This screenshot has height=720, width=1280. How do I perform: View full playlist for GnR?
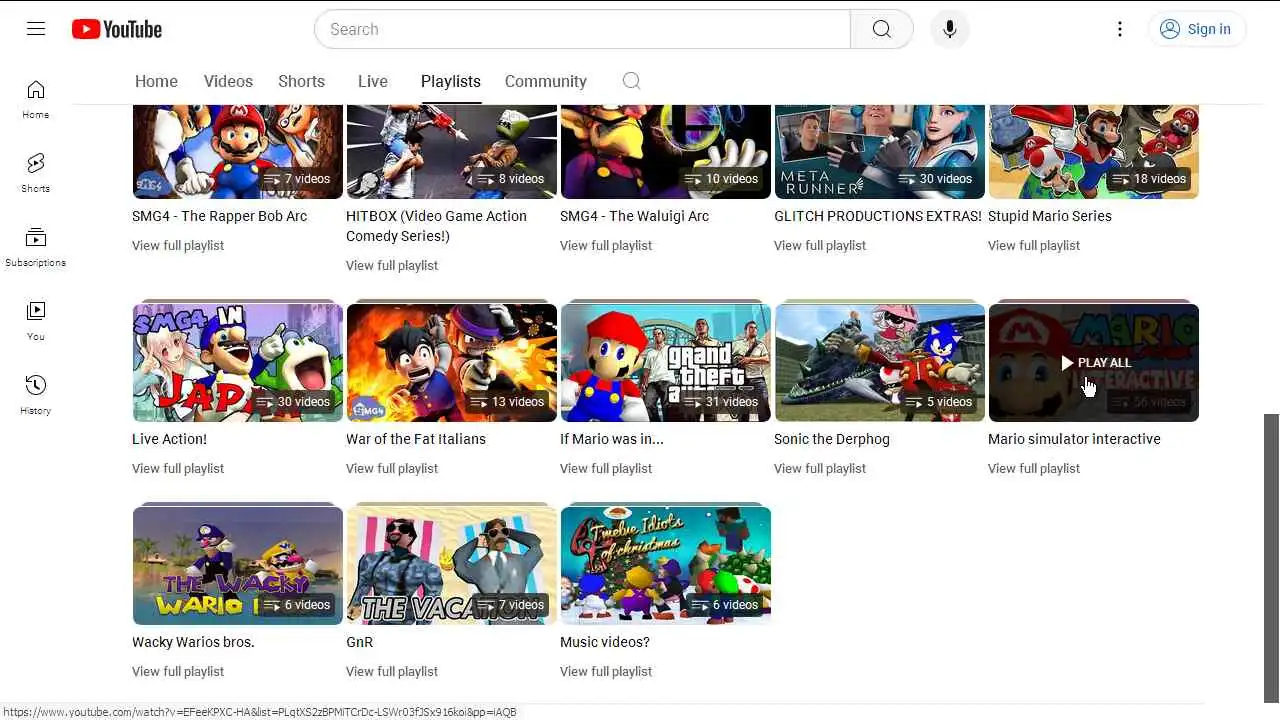point(392,671)
